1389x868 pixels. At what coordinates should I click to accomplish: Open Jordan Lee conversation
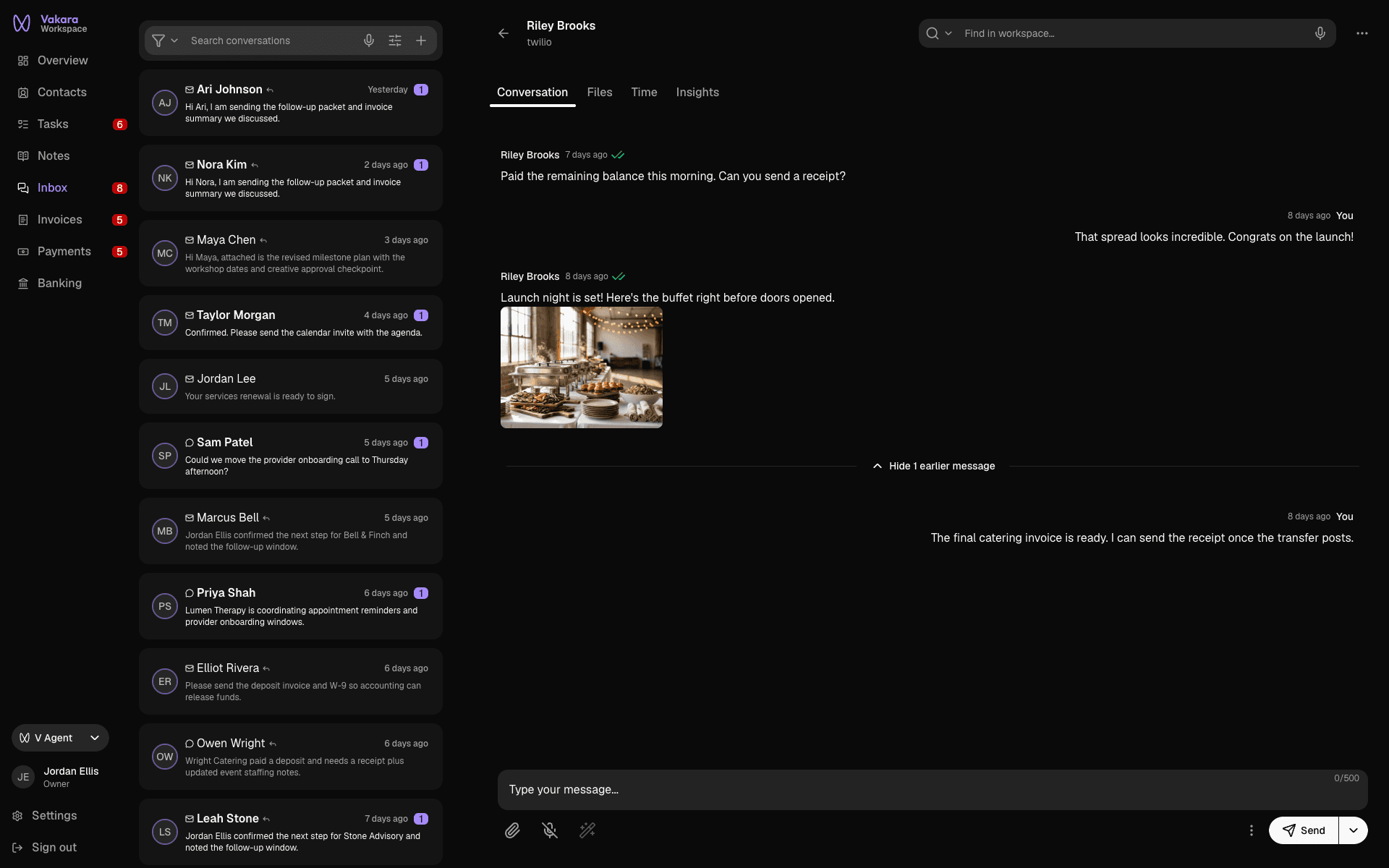[291, 386]
